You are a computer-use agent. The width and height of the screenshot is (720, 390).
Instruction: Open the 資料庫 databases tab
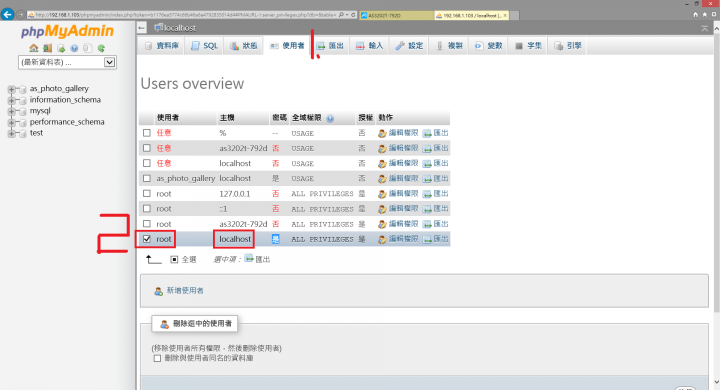162,46
